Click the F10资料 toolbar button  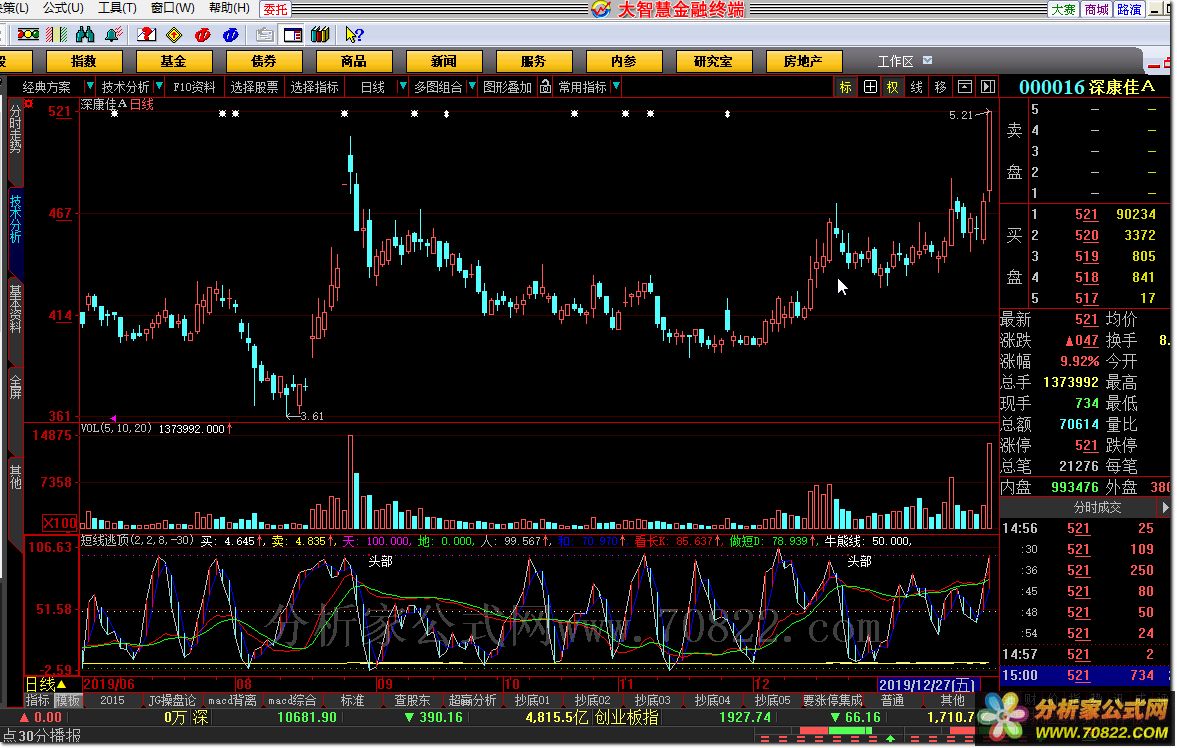pyautogui.click(x=194, y=87)
